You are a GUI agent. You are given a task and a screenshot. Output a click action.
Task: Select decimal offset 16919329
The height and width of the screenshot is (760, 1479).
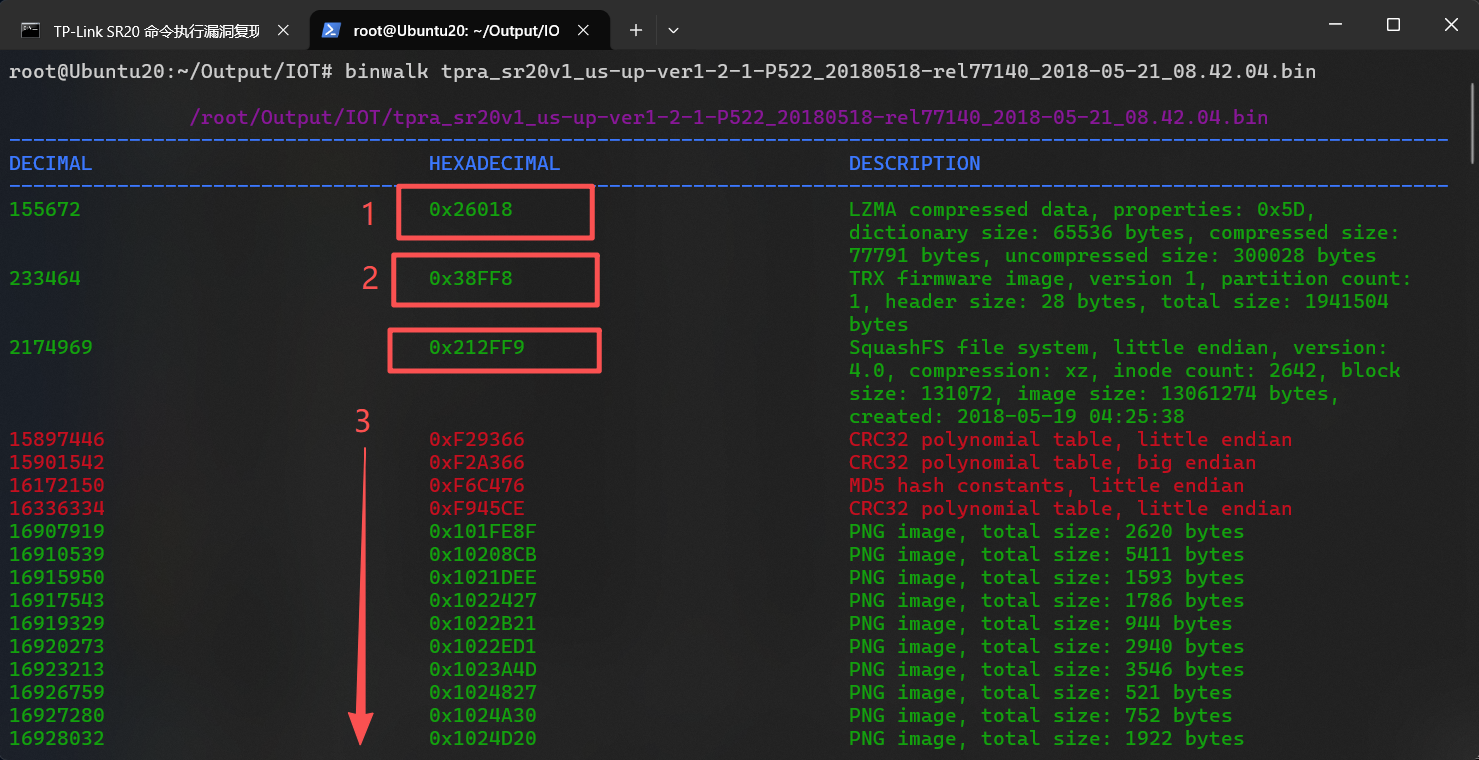[x=57, y=623]
